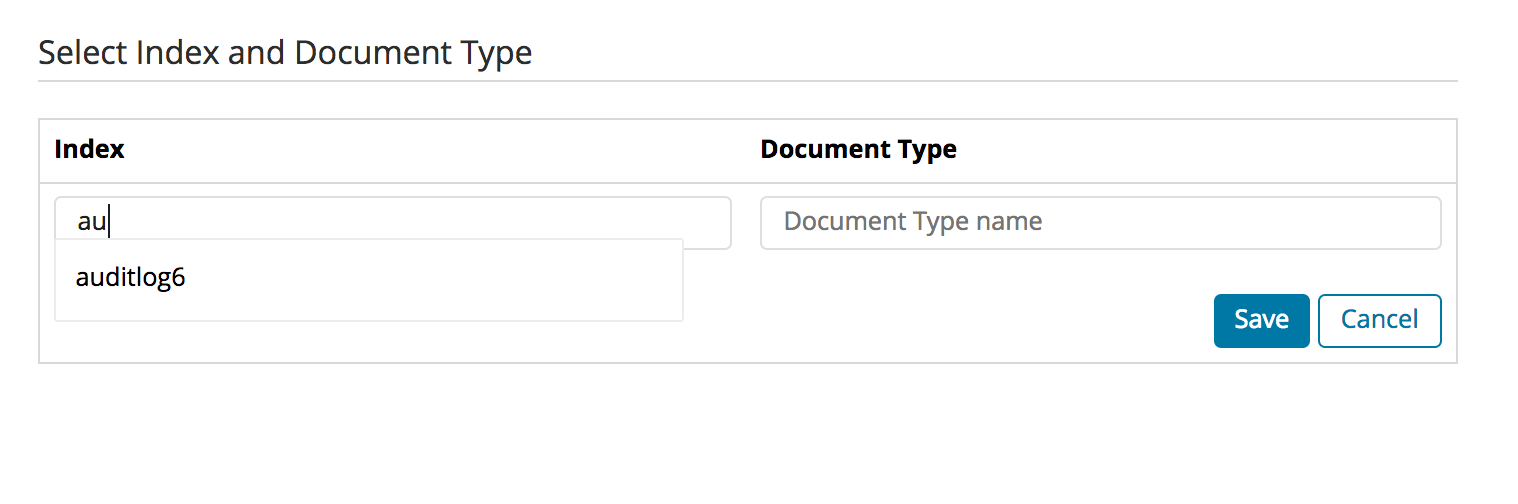Click empty space below auditlog6 in suggestion list
The height and width of the screenshot is (504, 1518).
tap(368, 310)
